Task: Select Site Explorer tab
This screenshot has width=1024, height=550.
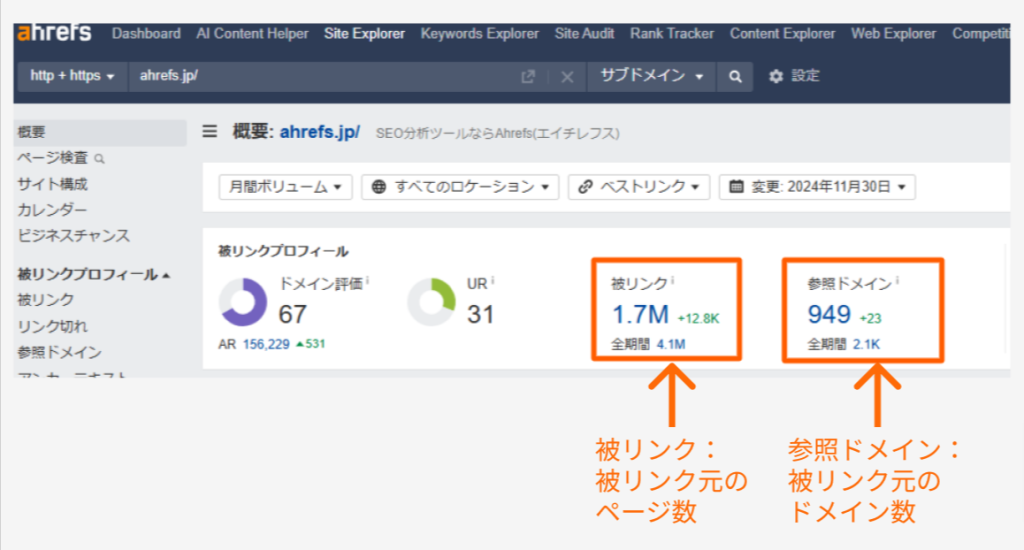Action: pos(364,33)
